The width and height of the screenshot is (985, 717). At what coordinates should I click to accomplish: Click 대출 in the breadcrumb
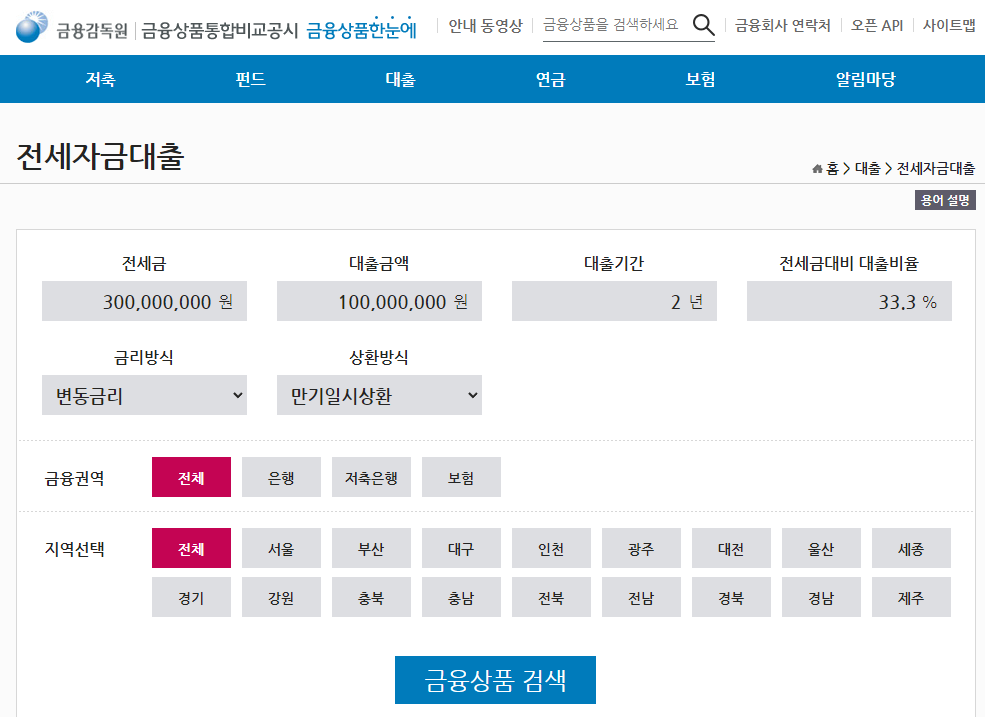[868, 168]
